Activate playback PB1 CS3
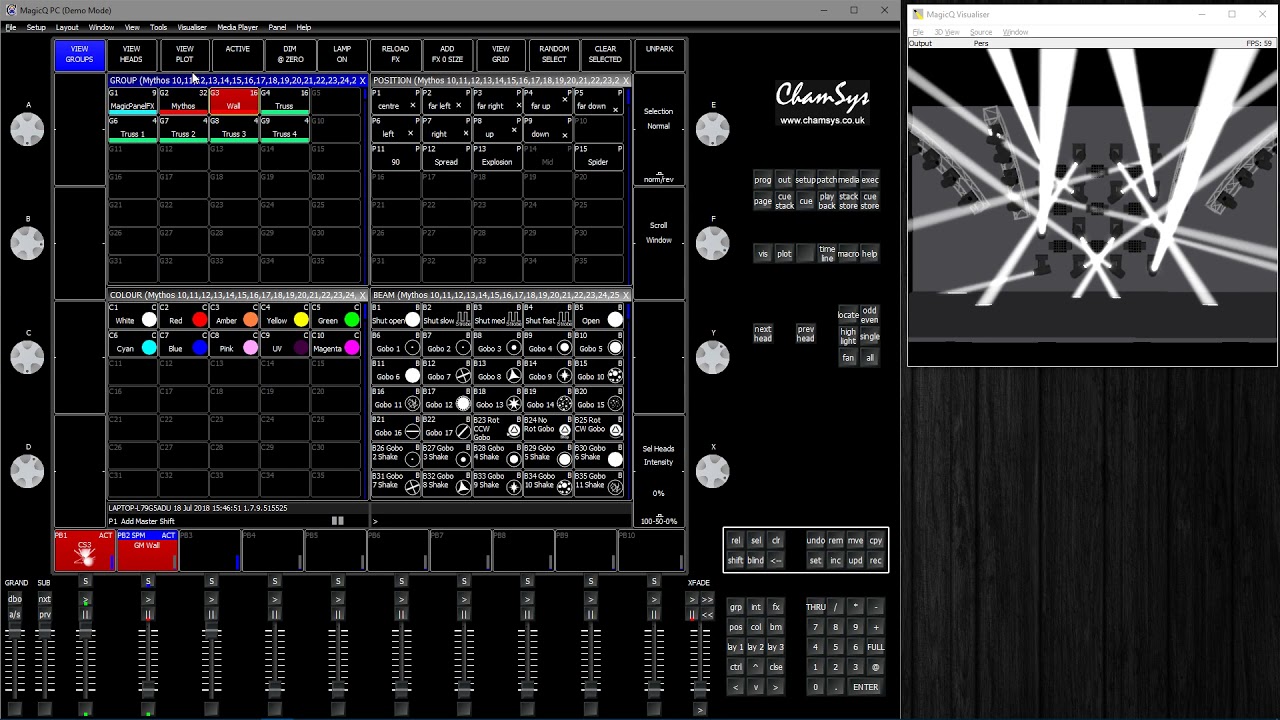 (x=85, y=550)
